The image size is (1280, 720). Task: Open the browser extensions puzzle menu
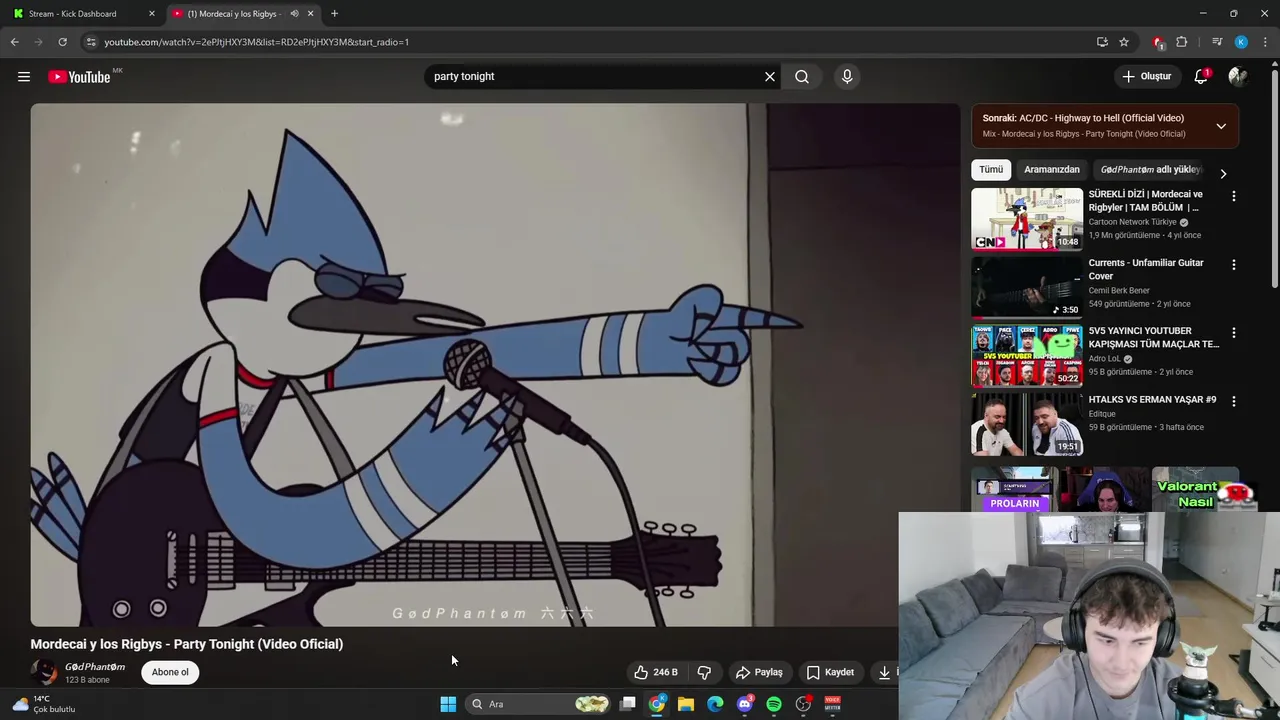click(x=1182, y=42)
